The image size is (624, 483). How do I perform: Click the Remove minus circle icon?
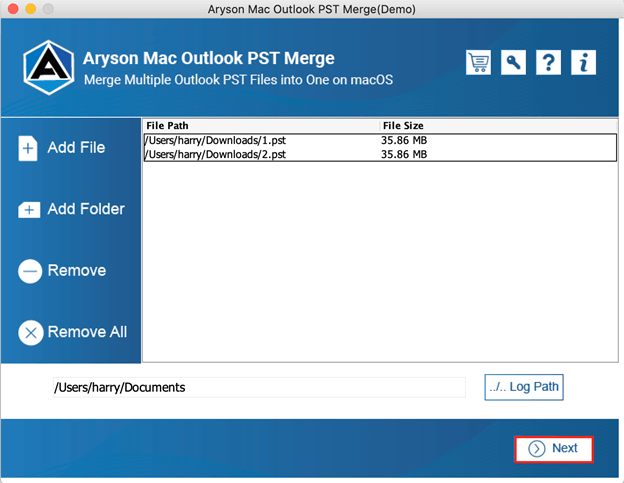(30, 271)
